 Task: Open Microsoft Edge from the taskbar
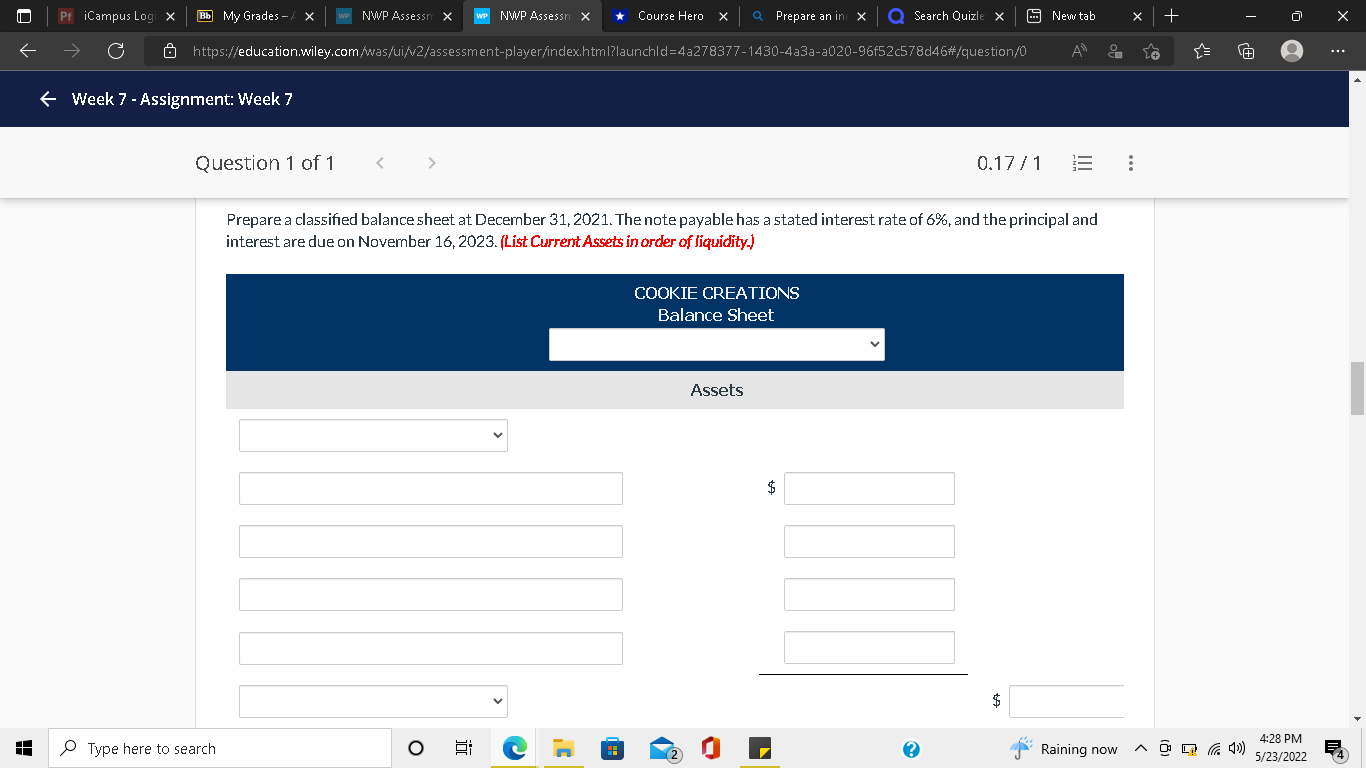tap(514, 748)
